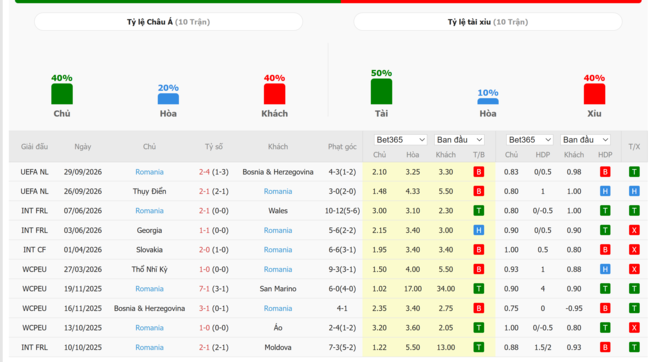Click the blue H HDP badge in Thổ Nhĩ Kỳ row
The image size is (650, 362).
tap(605, 269)
